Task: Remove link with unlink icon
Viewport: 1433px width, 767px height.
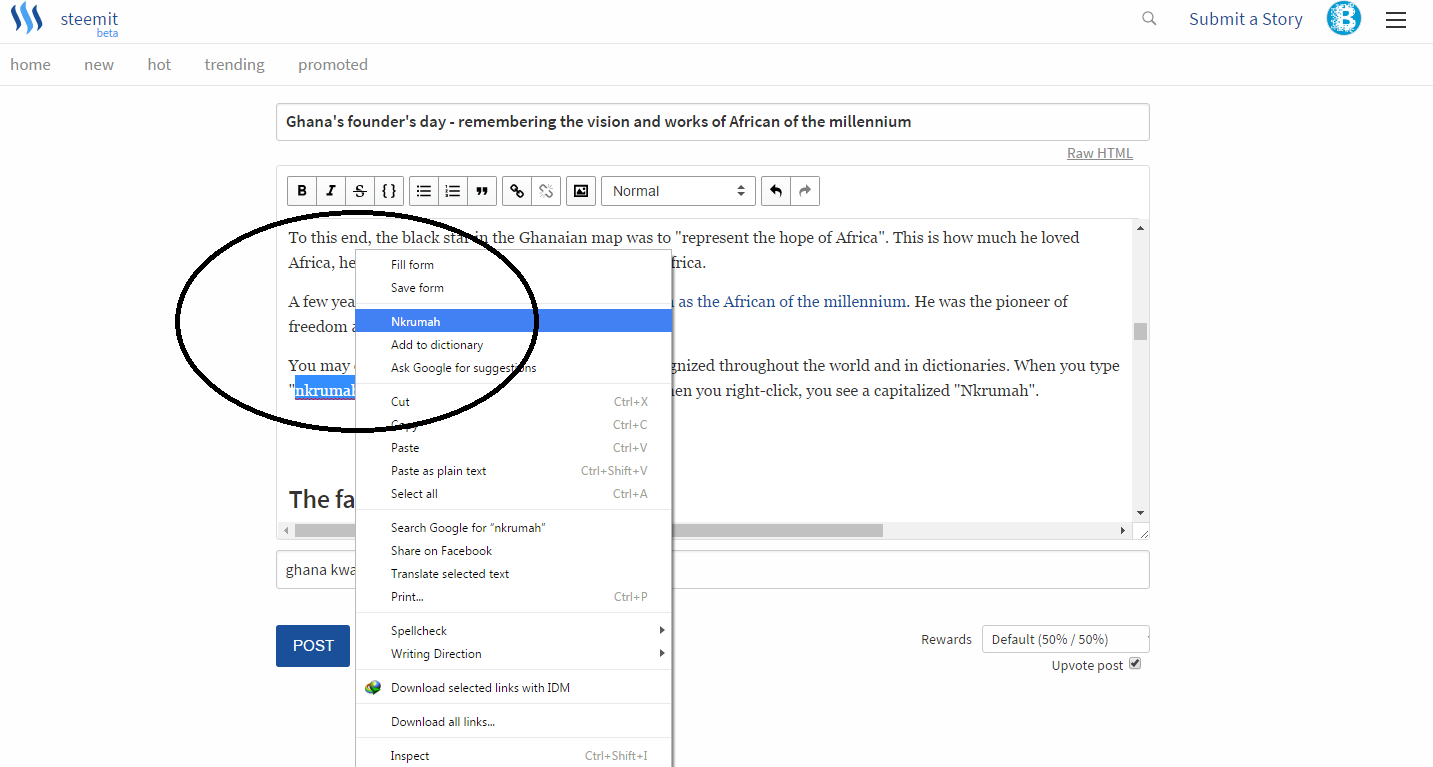Action: pyautogui.click(x=546, y=191)
